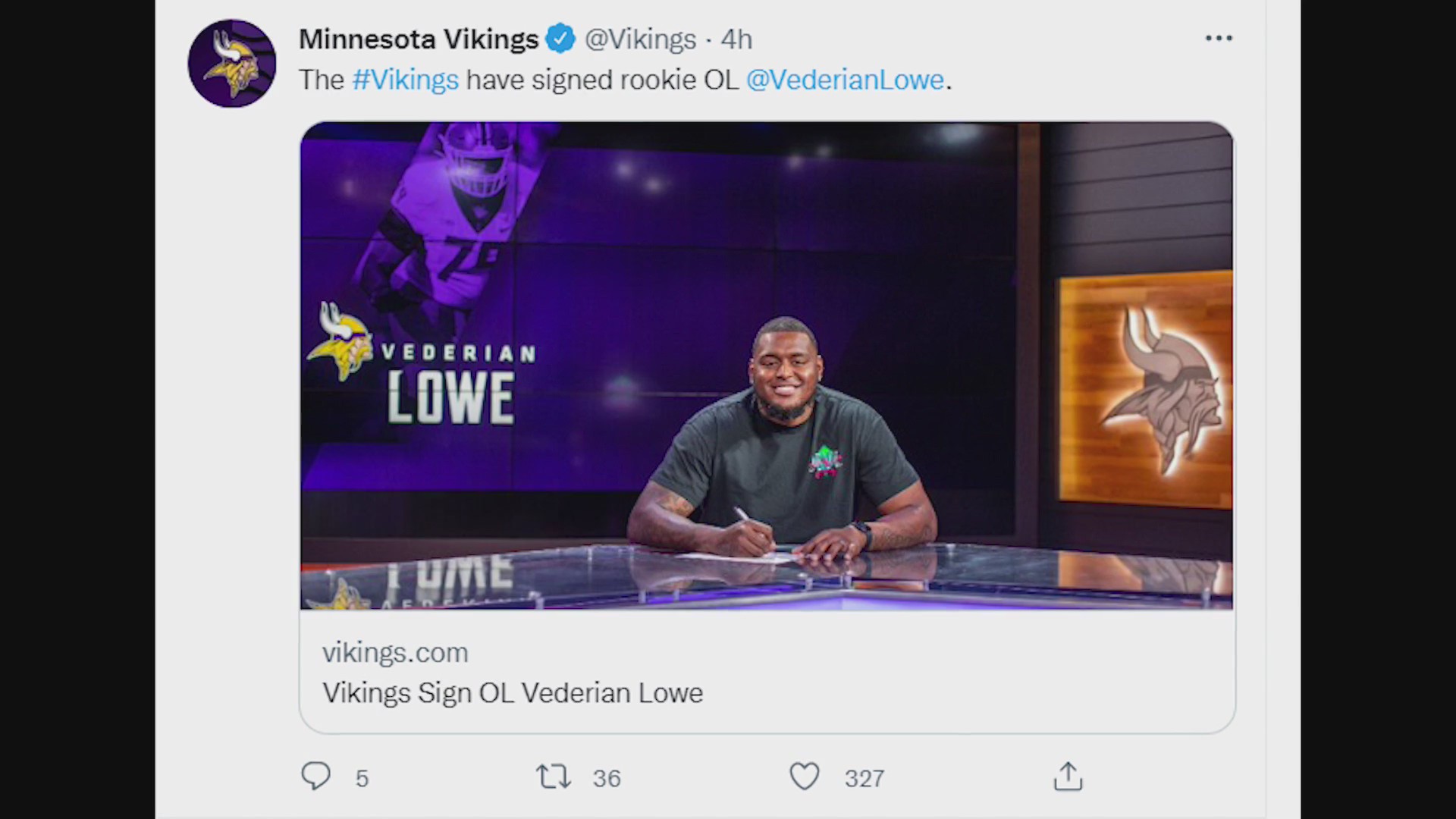
Task: Visit the vikings.com link card
Action: coord(394,652)
